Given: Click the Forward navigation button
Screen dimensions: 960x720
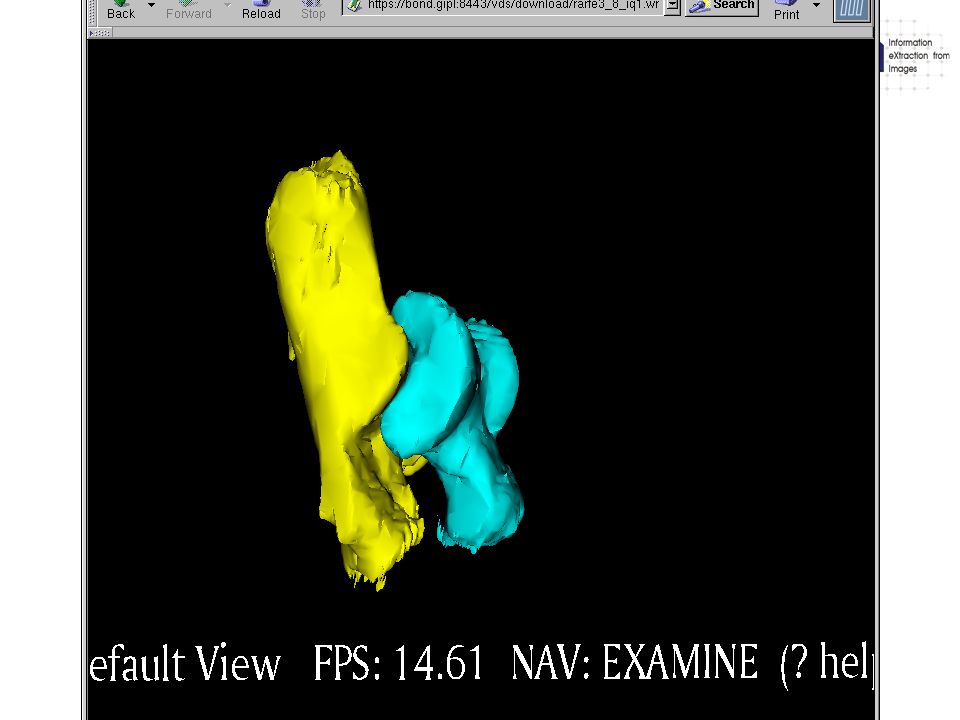Looking at the screenshot, I should click(x=189, y=10).
